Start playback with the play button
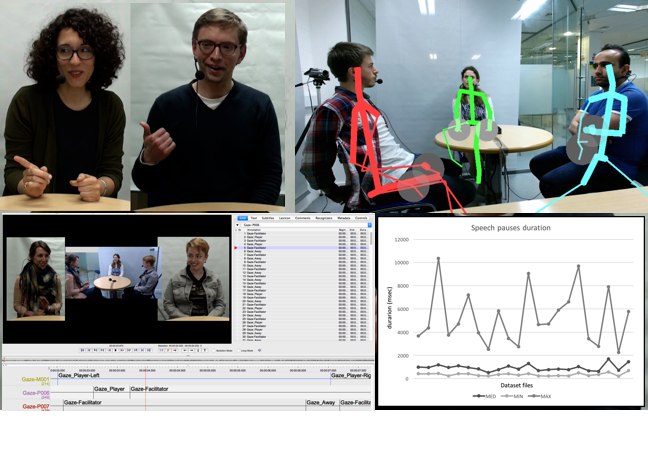 coord(116,350)
